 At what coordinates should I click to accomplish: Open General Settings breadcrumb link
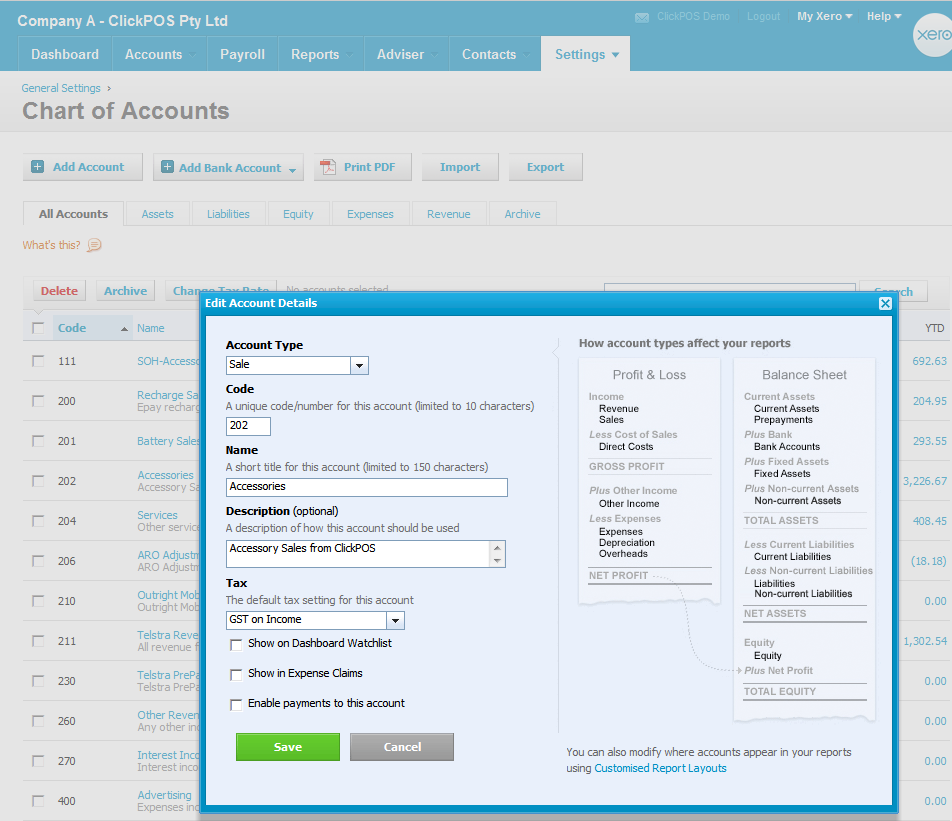point(61,88)
